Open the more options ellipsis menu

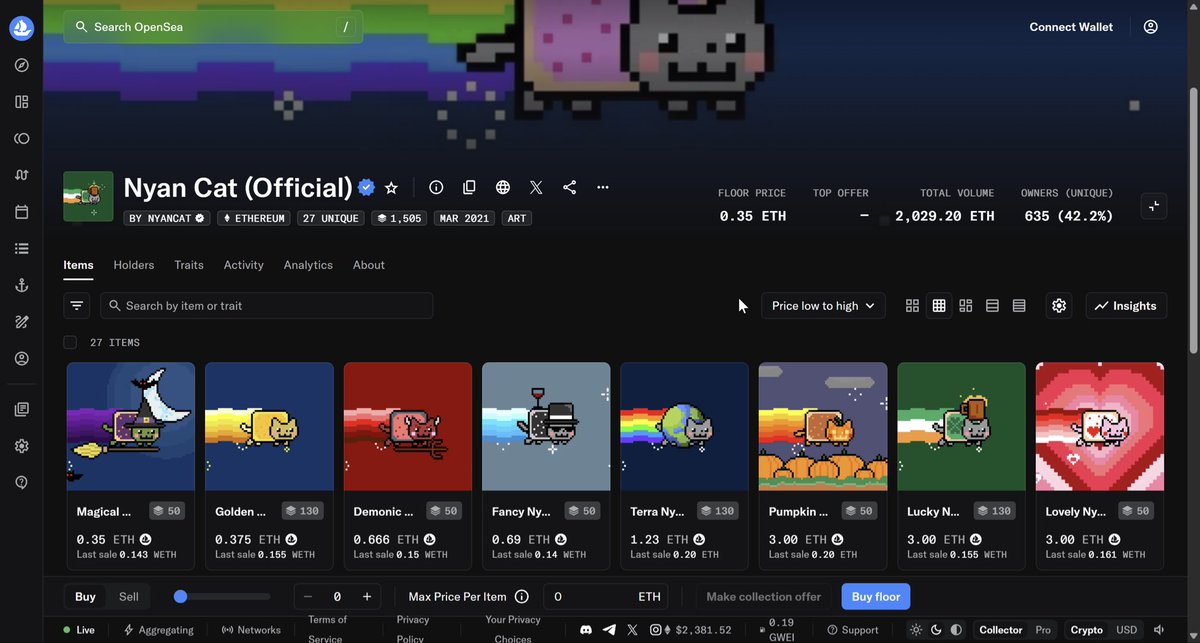click(603, 187)
